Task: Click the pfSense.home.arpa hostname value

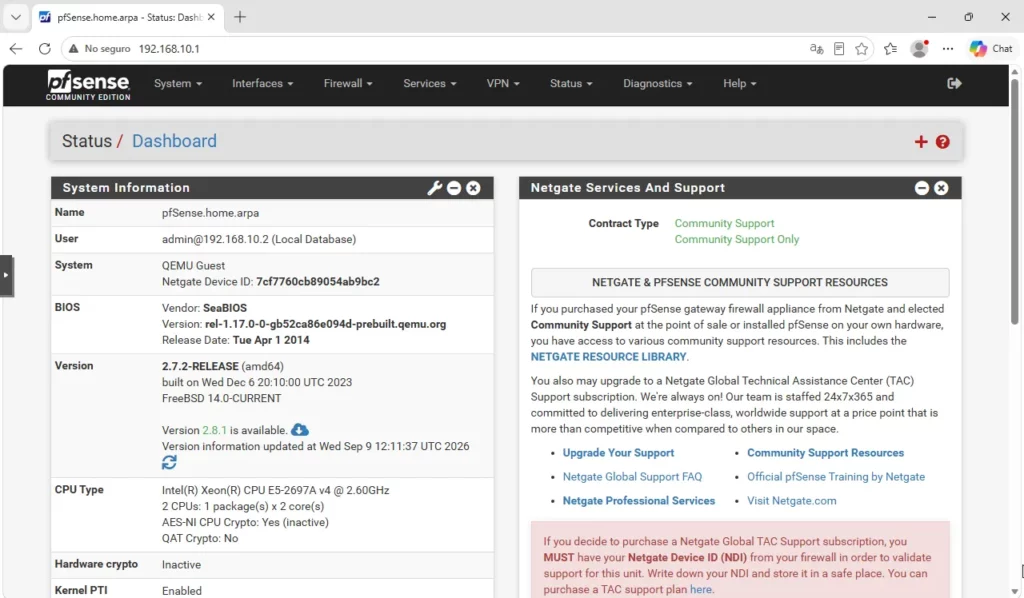Action: [x=210, y=213]
